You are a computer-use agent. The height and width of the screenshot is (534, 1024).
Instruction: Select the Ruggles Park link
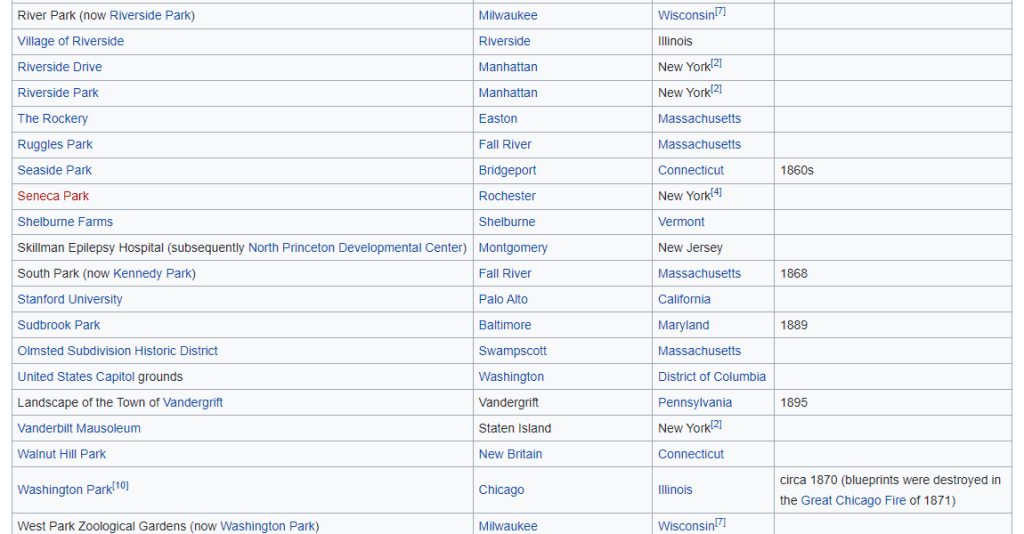click(54, 145)
